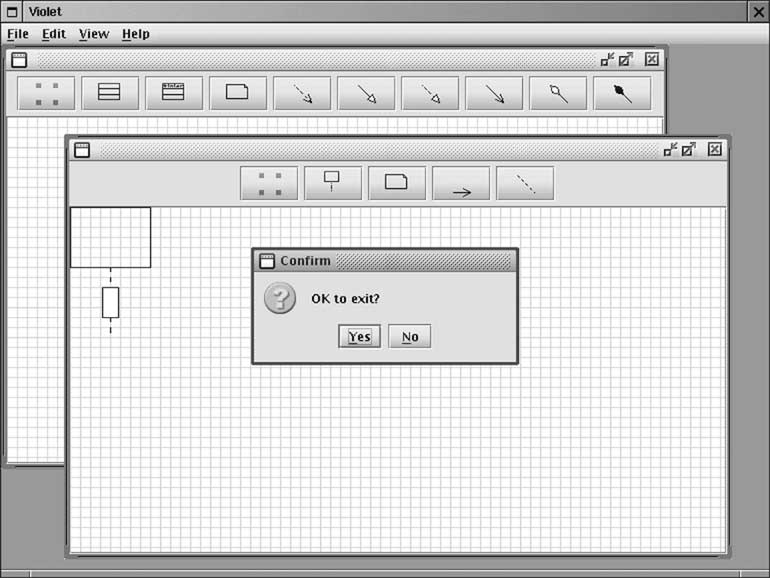Cancel the exit with the No button
Image resolution: width=770 pixels, height=578 pixels.
pyautogui.click(x=410, y=337)
